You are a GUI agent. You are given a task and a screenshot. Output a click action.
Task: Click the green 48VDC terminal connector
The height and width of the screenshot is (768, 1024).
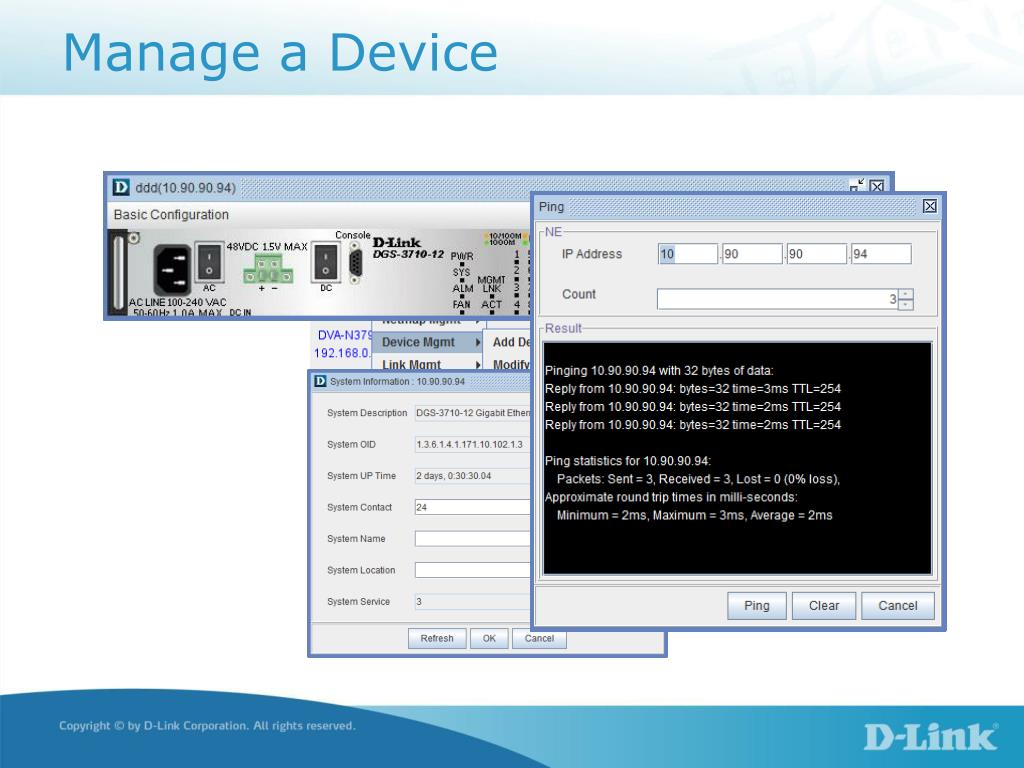point(268,270)
